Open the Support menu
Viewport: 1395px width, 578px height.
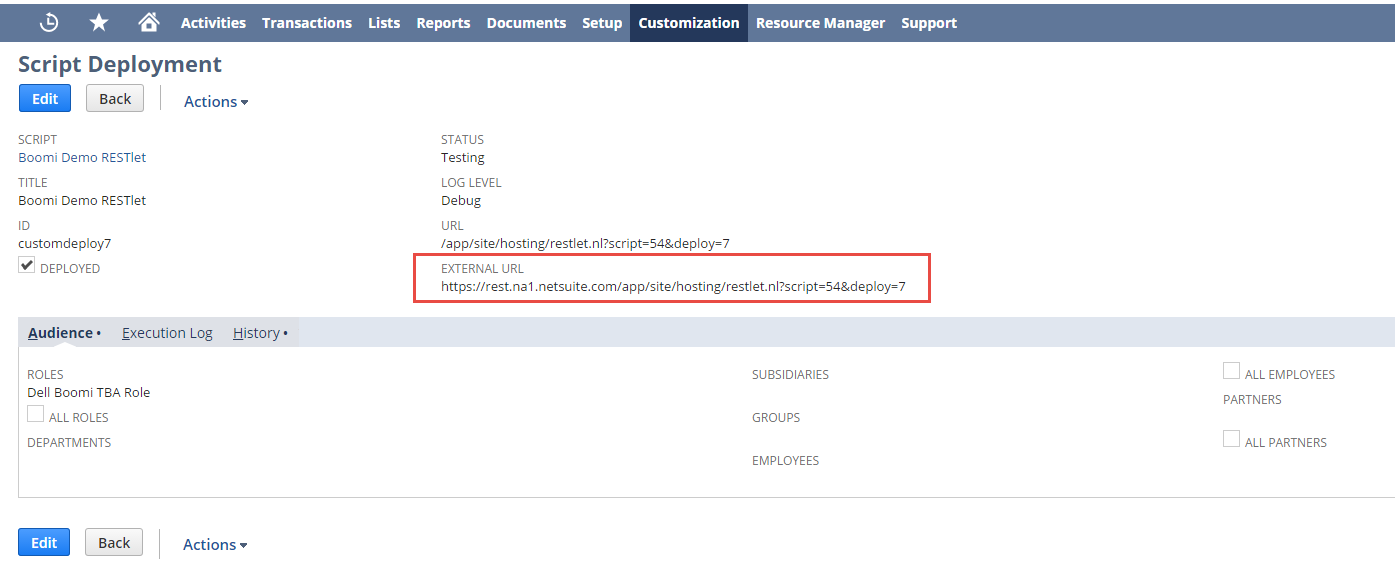click(x=928, y=22)
